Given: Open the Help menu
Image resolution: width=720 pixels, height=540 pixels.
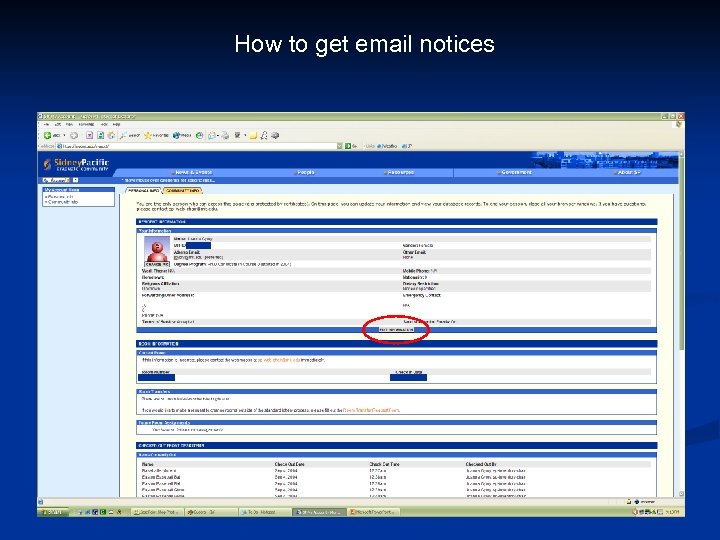Looking at the screenshot, I should [x=117, y=124].
